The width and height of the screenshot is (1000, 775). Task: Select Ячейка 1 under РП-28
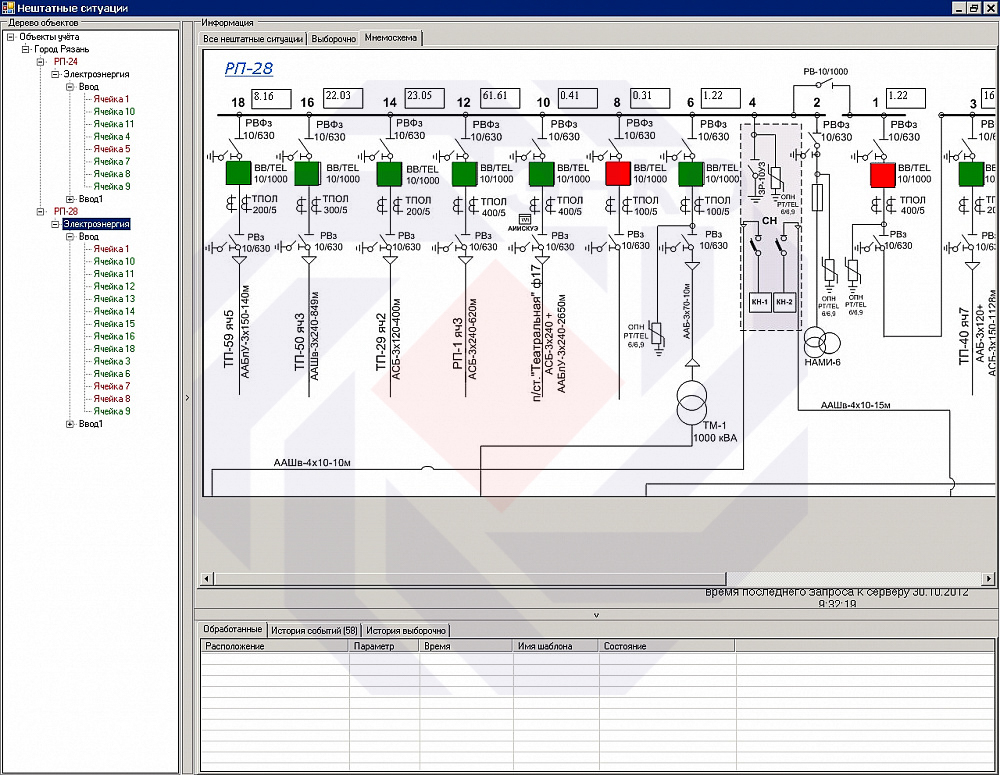111,249
